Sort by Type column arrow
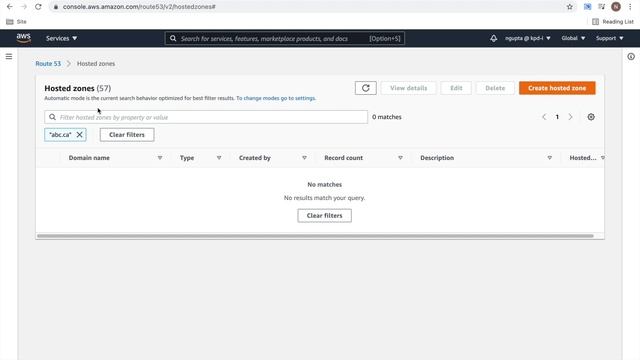The width and height of the screenshot is (640, 360). [219, 158]
